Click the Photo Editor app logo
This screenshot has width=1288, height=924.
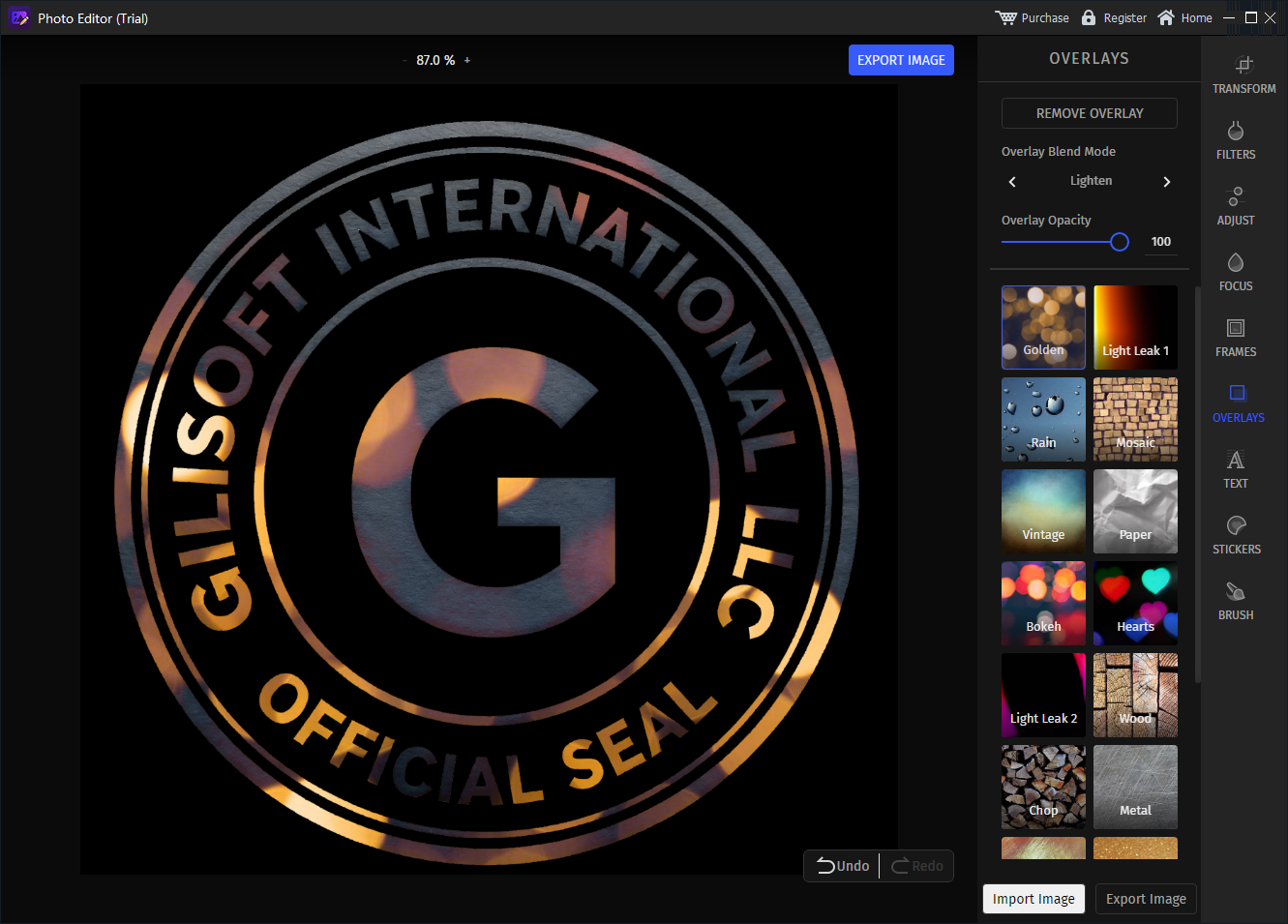[19, 17]
